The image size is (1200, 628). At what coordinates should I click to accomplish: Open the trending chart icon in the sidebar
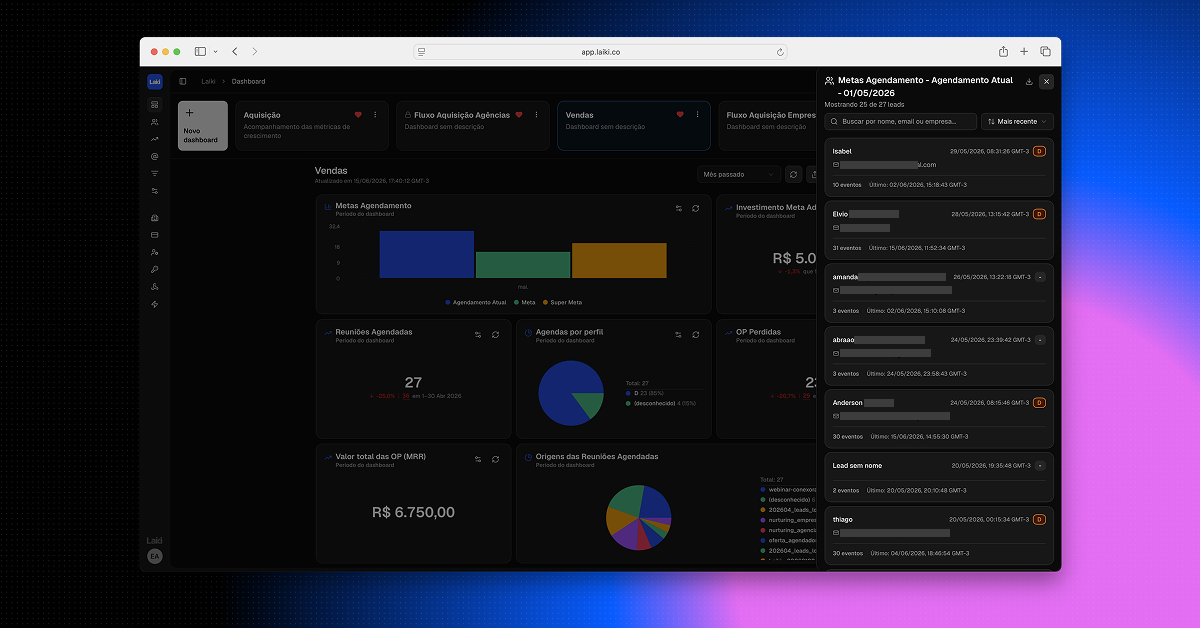point(155,139)
